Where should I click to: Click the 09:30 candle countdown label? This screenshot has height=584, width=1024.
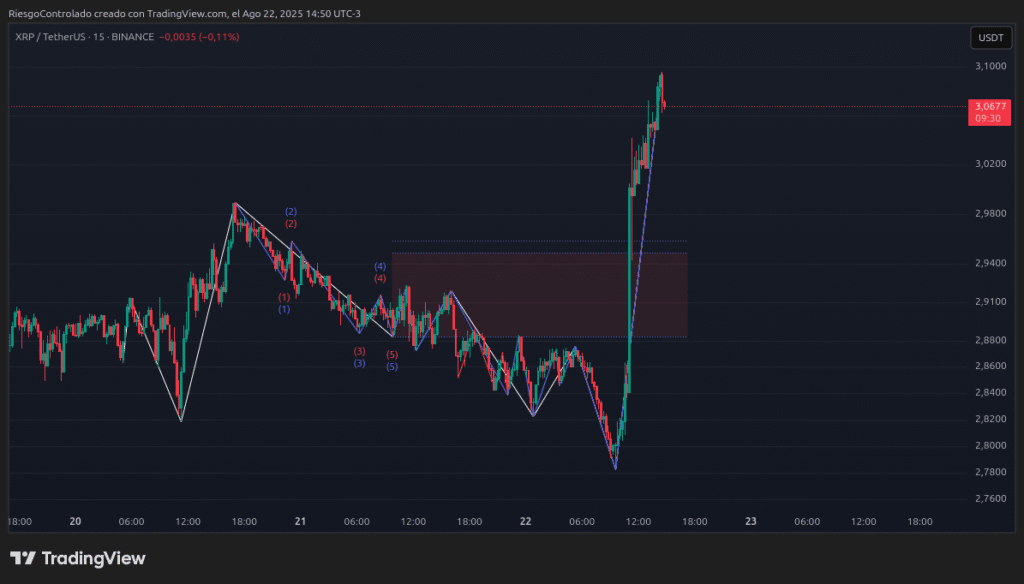(990, 118)
